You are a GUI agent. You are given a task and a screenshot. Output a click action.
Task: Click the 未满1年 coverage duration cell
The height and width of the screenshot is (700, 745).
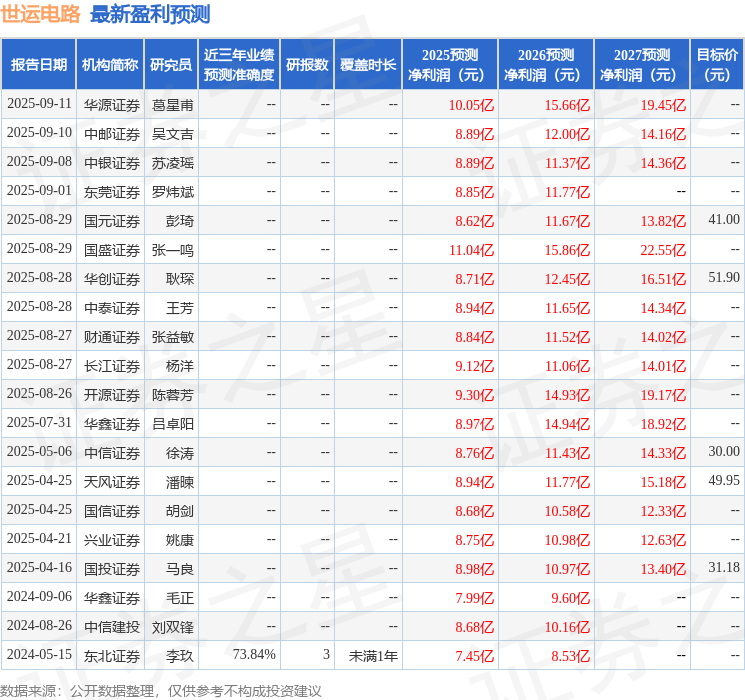(x=372, y=655)
